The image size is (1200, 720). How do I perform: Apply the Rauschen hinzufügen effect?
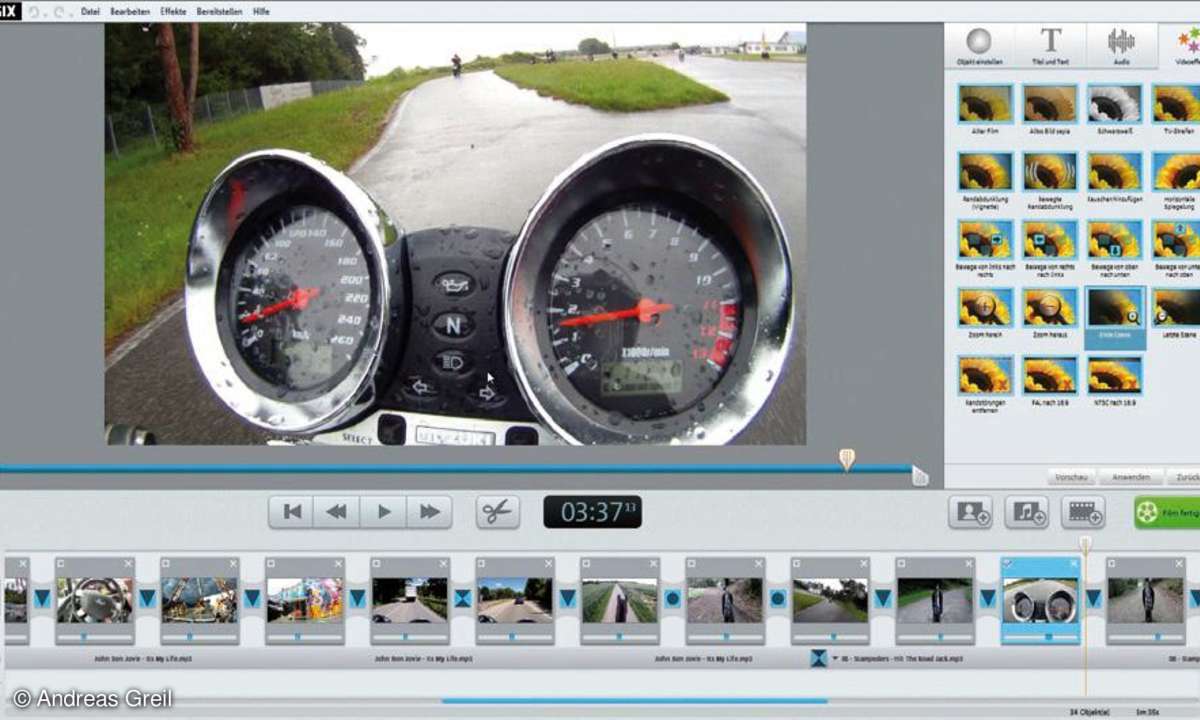pos(1115,172)
